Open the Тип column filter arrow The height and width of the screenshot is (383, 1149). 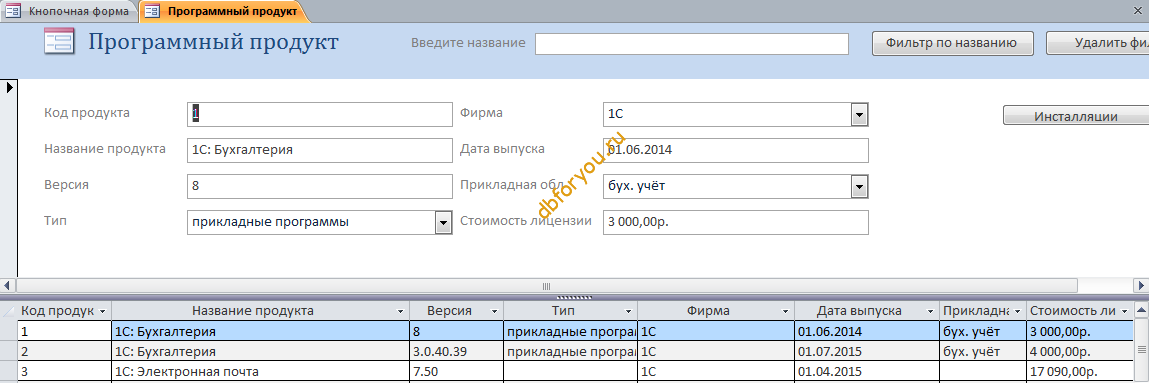pyautogui.click(x=628, y=311)
